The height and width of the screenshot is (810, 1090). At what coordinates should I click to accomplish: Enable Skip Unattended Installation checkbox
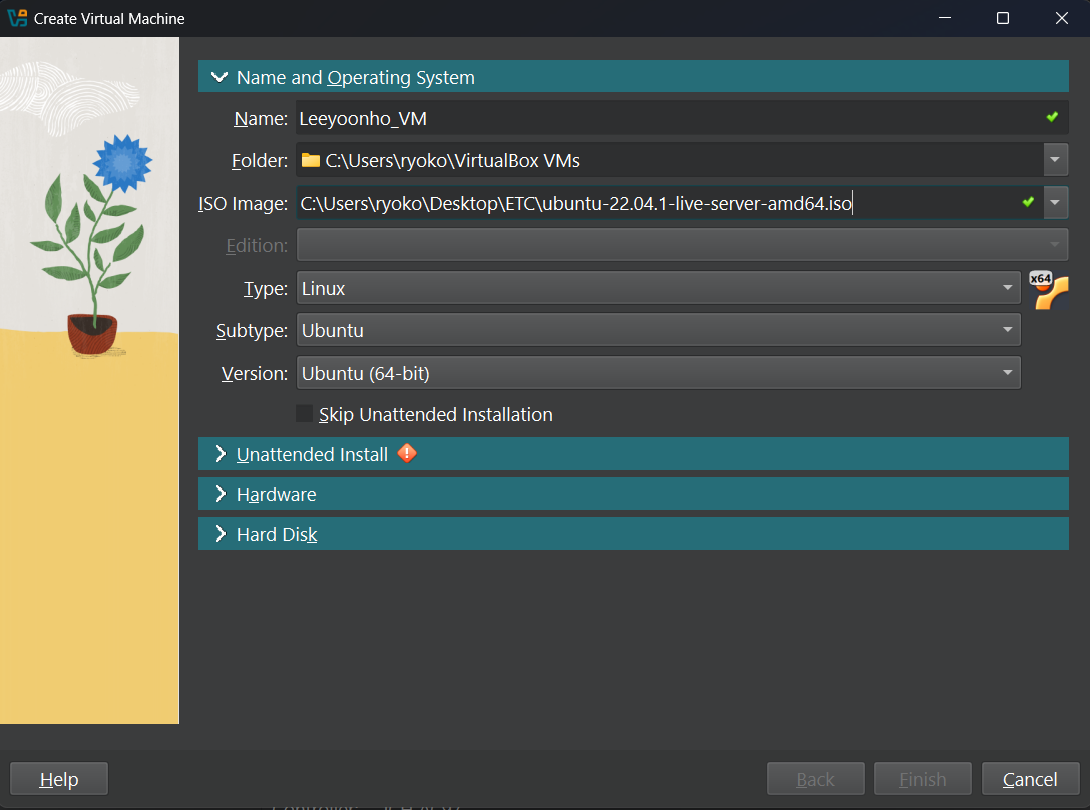305,414
